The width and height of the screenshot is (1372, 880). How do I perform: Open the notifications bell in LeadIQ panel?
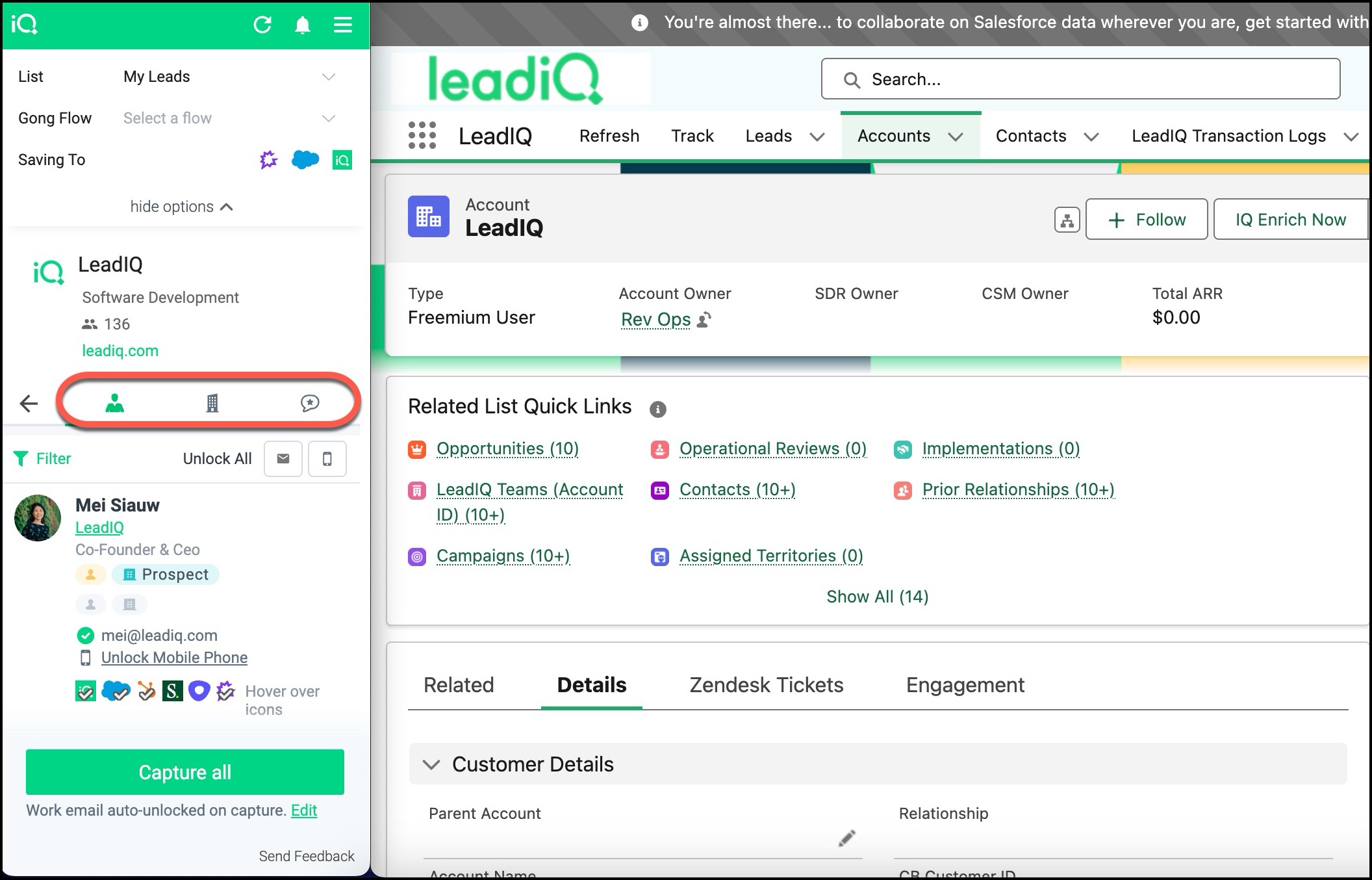303,25
